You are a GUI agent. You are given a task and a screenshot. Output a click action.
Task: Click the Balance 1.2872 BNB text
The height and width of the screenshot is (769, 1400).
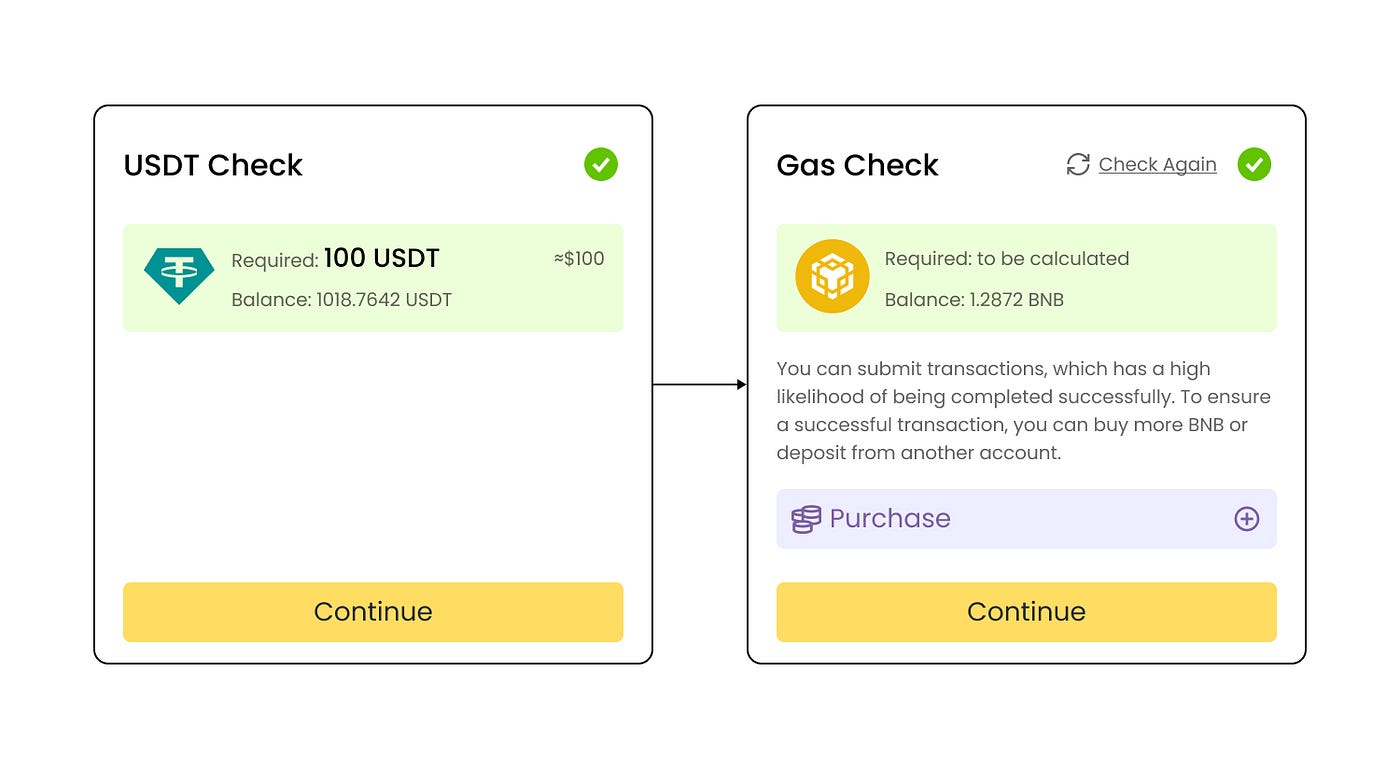[974, 300]
